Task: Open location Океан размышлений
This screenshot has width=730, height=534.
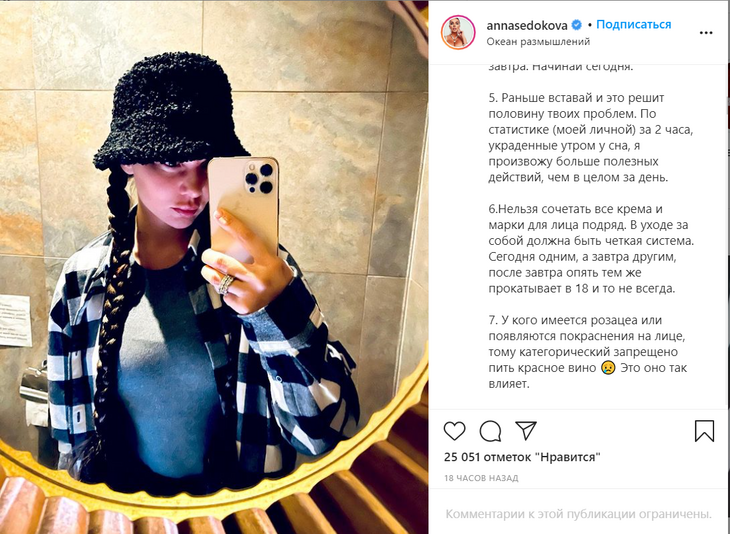Action: [x=538, y=41]
